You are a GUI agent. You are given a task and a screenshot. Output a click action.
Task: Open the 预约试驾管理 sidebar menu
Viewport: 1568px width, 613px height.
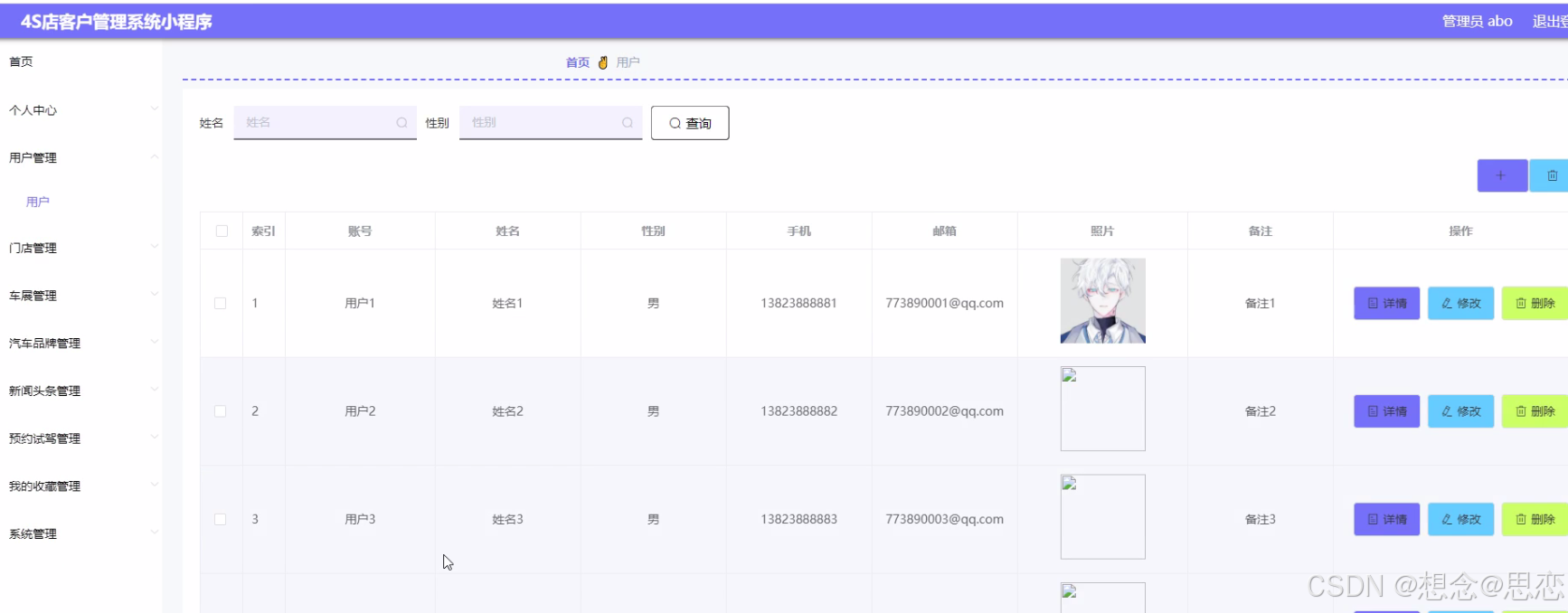(81, 439)
